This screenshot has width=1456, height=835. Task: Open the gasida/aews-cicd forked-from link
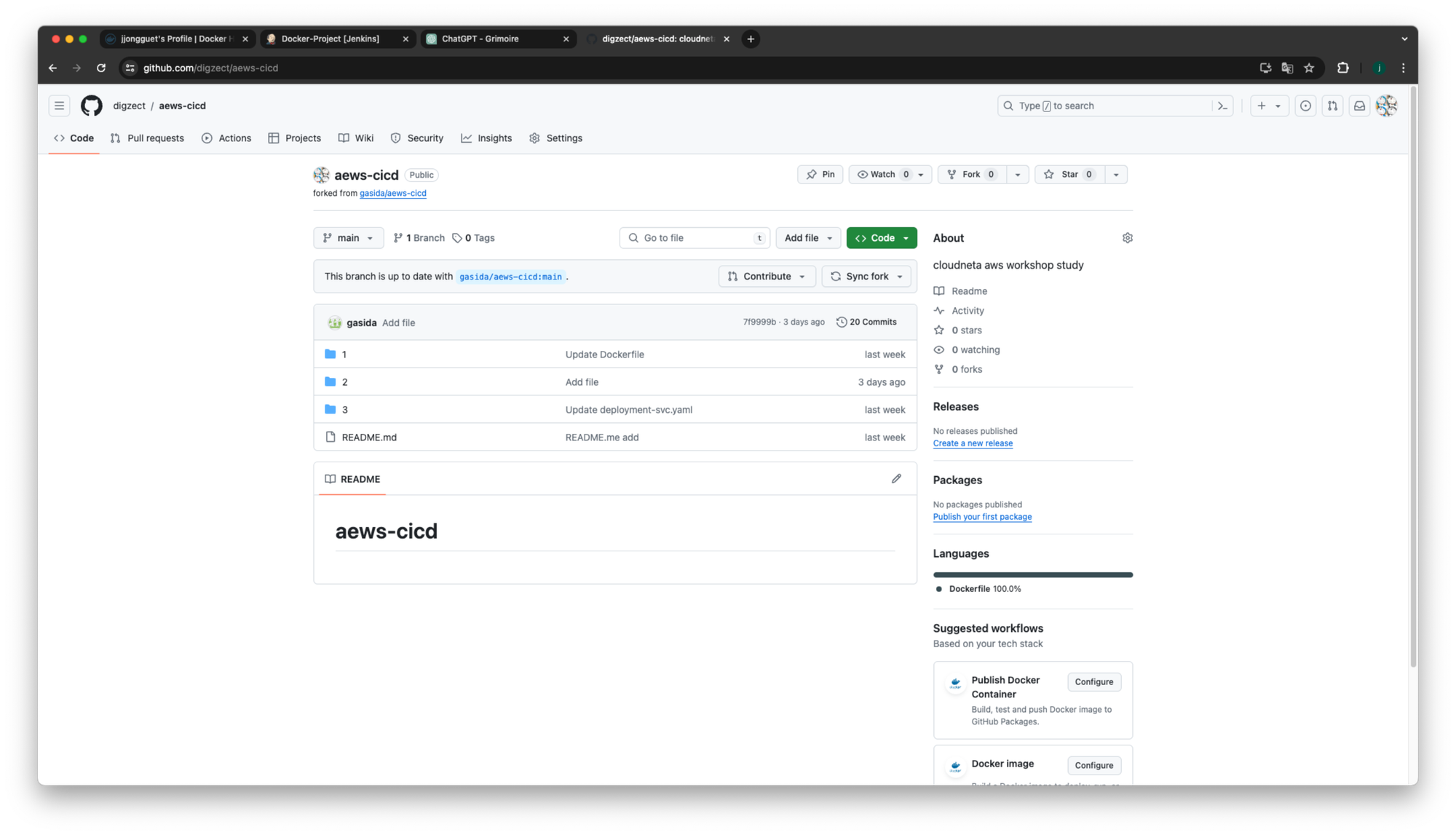[392, 194]
